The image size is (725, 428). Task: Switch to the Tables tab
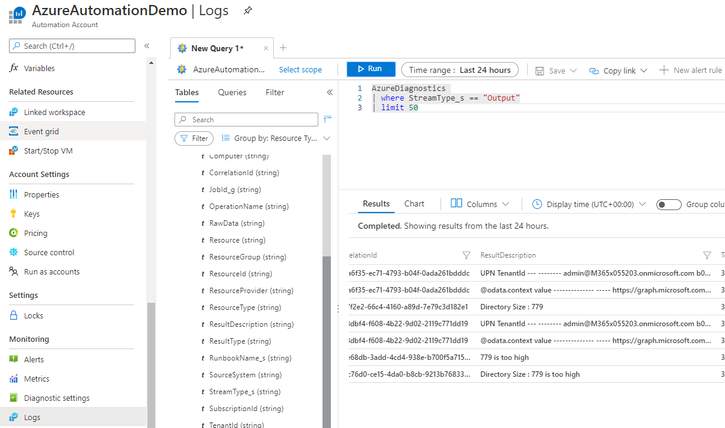click(x=187, y=92)
